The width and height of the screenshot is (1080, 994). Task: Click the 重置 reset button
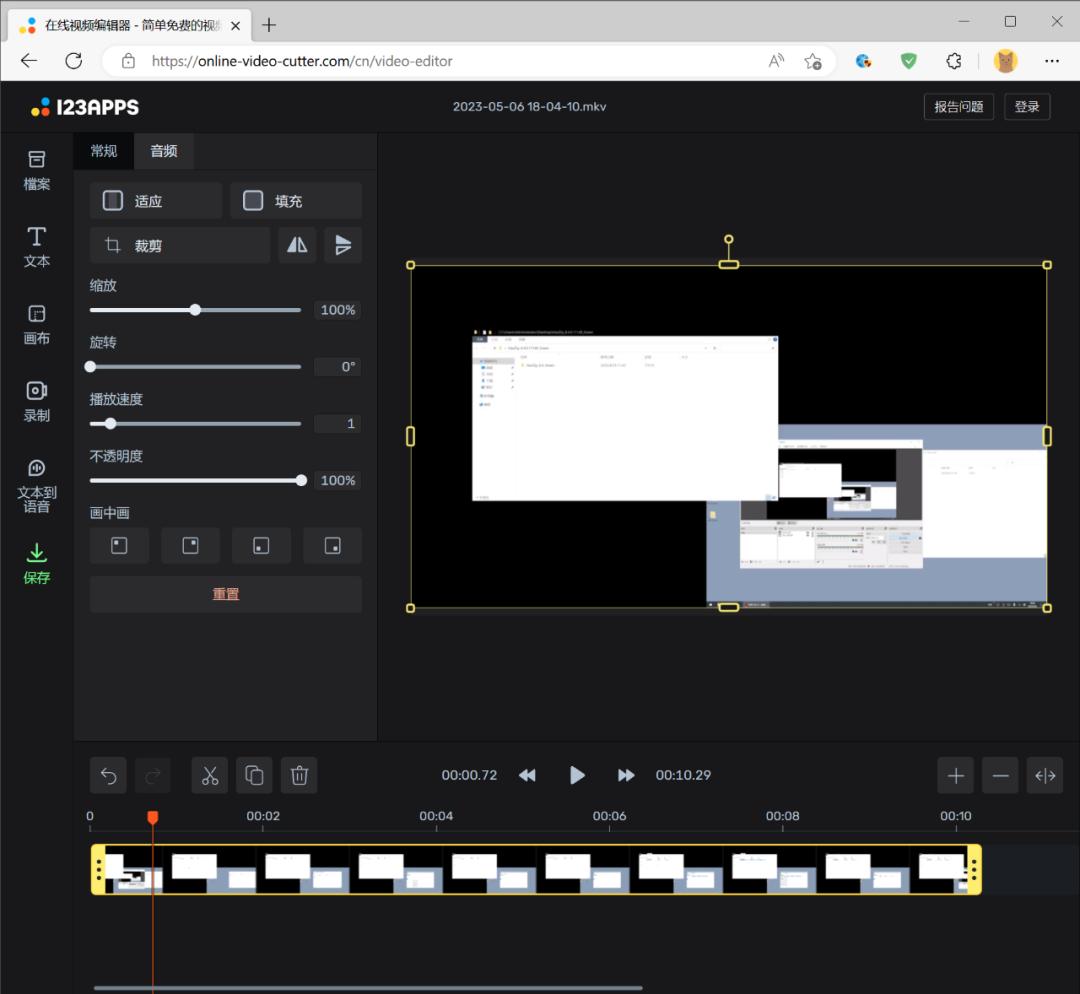pos(226,594)
